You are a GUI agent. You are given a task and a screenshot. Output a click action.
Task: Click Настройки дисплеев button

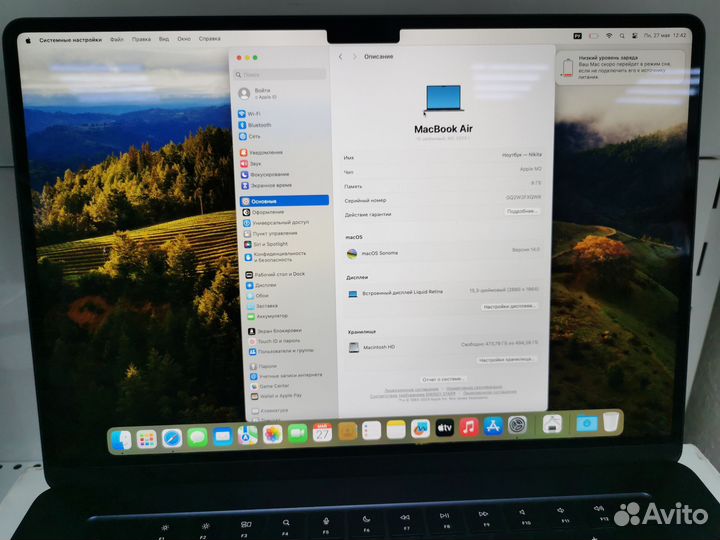coord(509,306)
